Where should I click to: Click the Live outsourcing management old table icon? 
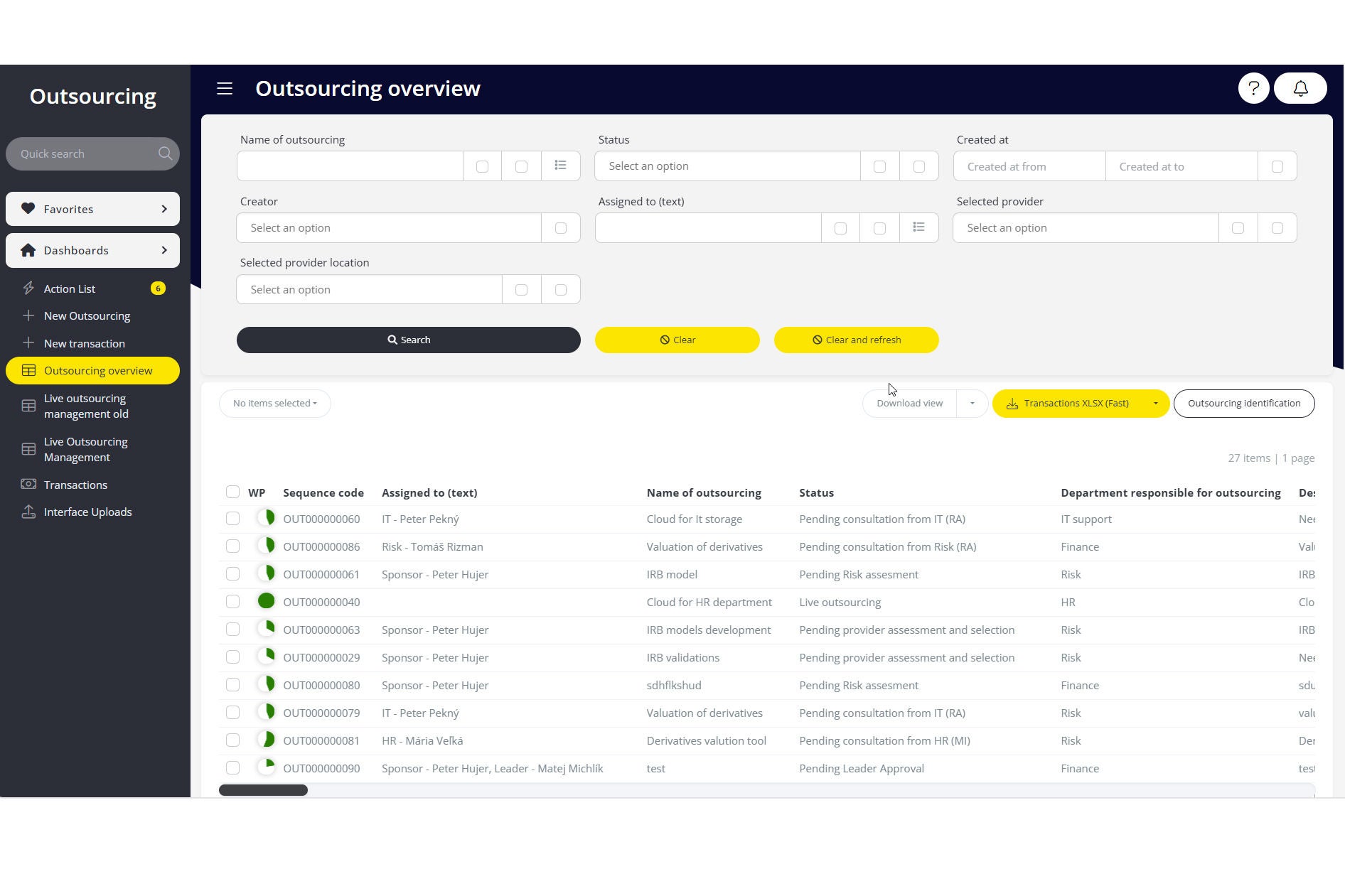(x=28, y=406)
